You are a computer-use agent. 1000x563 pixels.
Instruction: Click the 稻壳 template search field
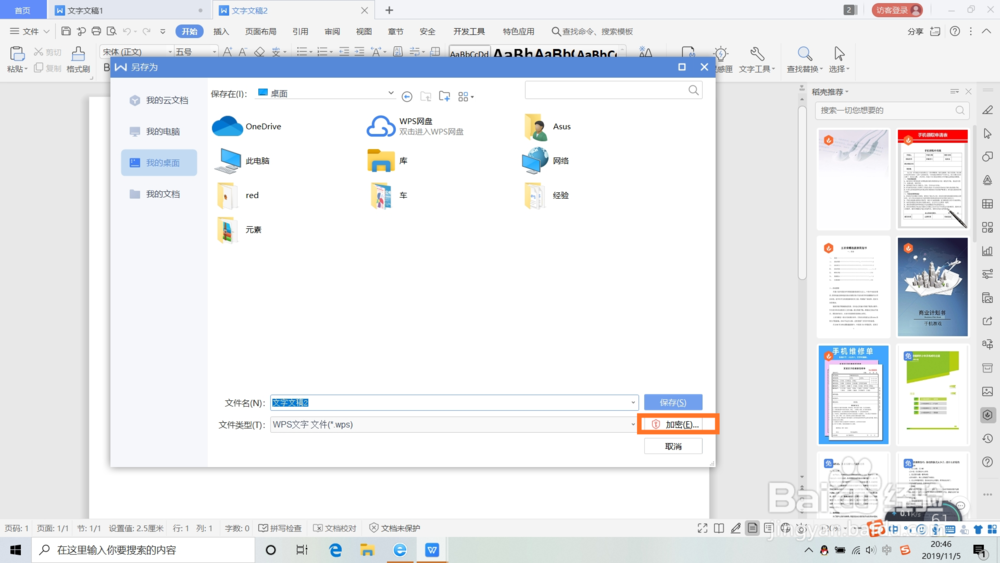[892, 110]
